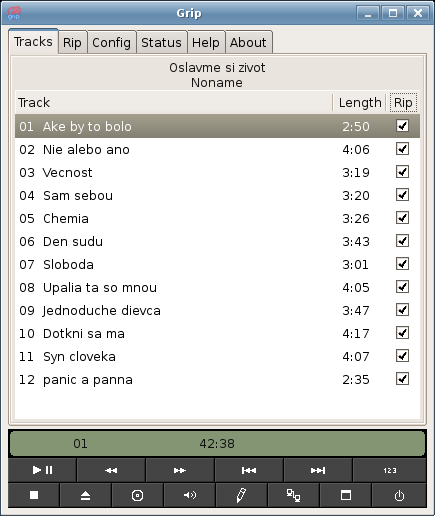The image size is (435, 516).
Task: Click the play/pause playback button
Action: point(43,470)
